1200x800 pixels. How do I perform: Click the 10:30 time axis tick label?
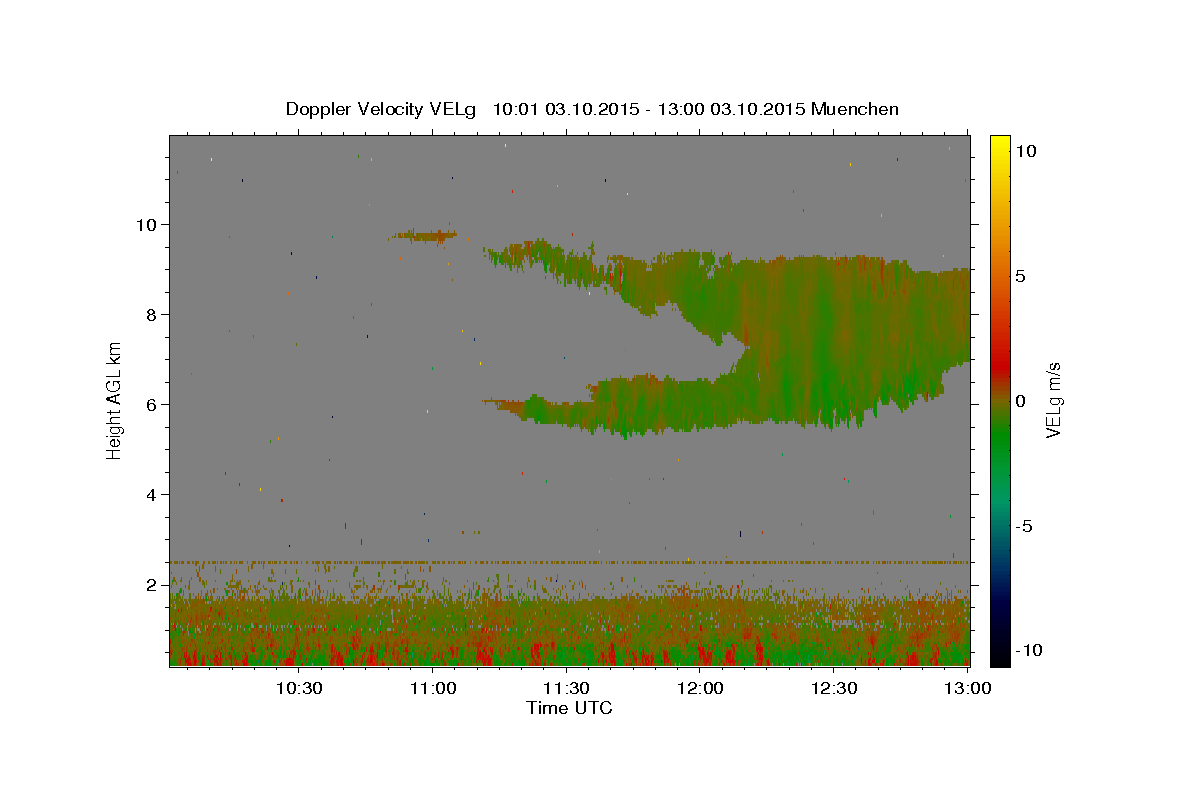pyautogui.click(x=299, y=689)
